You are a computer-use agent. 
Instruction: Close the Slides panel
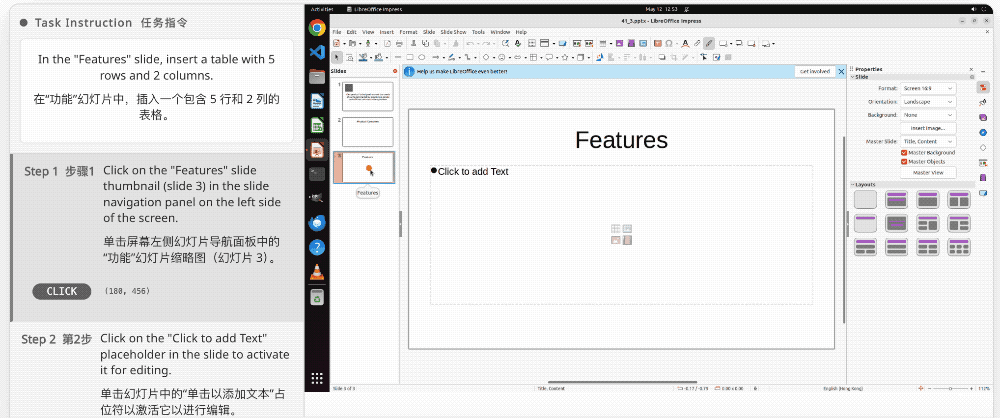point(394,71)
